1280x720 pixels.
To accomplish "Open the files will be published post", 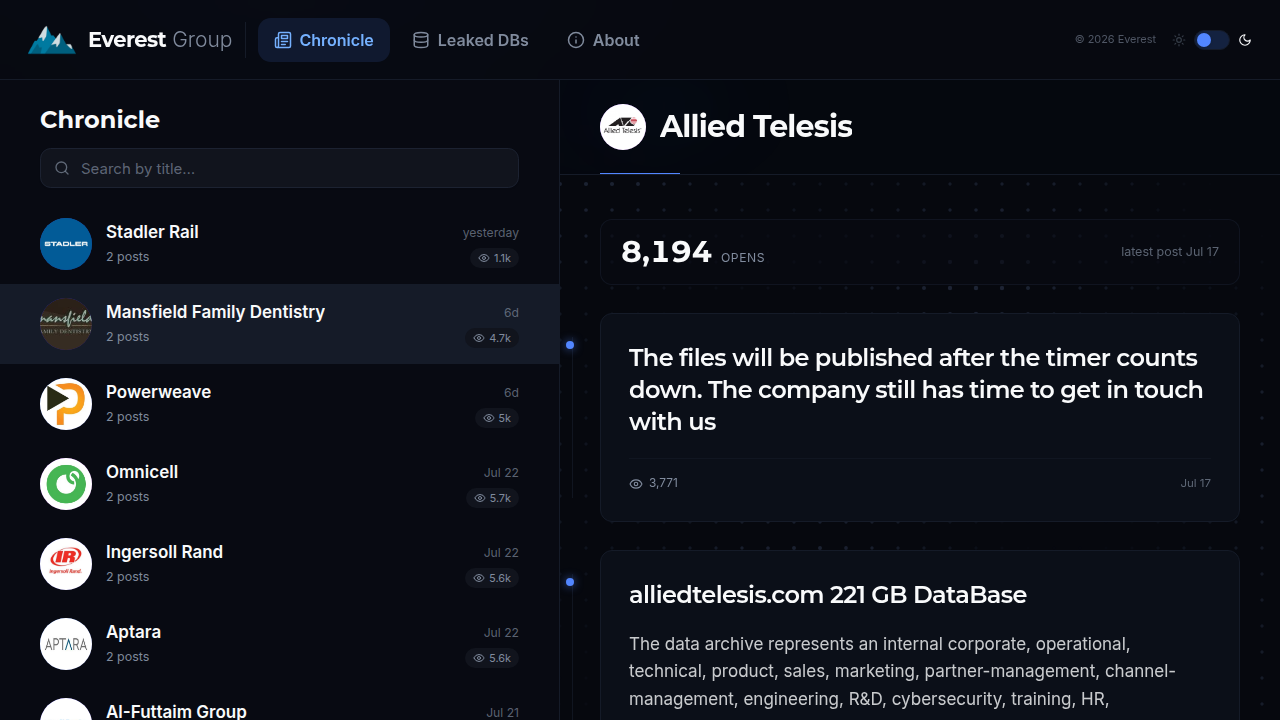I will [x=920, y=418].
